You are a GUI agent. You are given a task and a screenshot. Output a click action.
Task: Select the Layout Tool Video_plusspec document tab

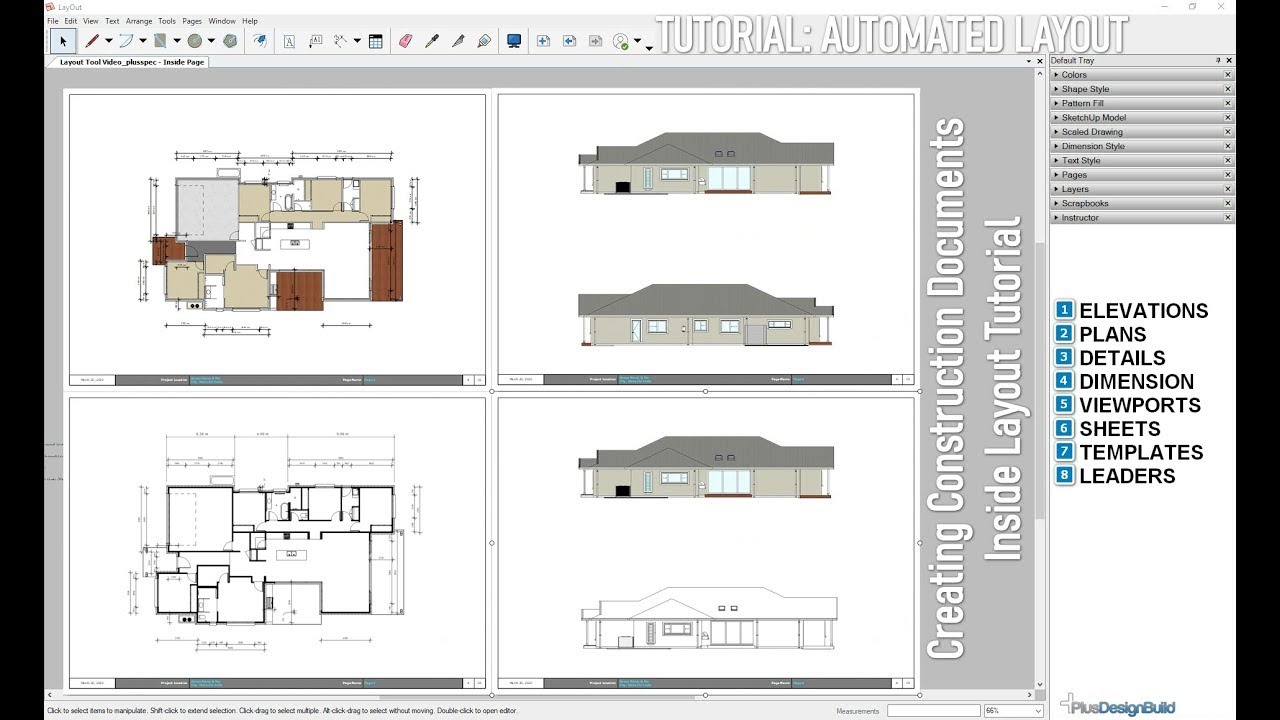pos(130,61)
